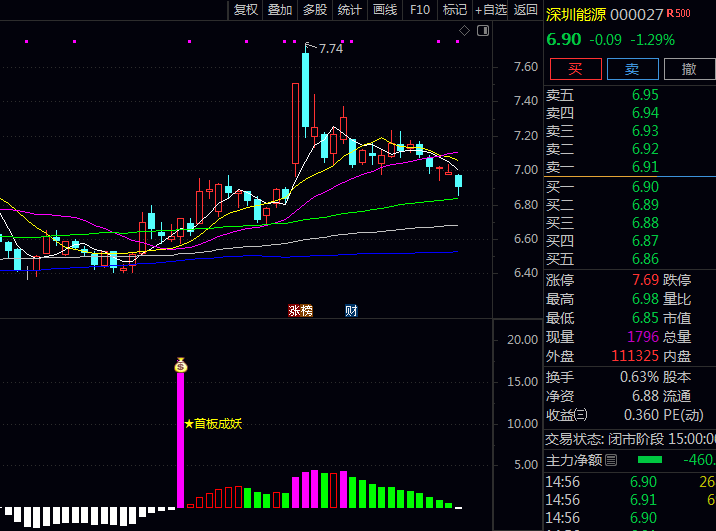Add stock with +自选 button
Image resolution: width=716 pixels, height=531 pixels.
click(x=491, y=10)
